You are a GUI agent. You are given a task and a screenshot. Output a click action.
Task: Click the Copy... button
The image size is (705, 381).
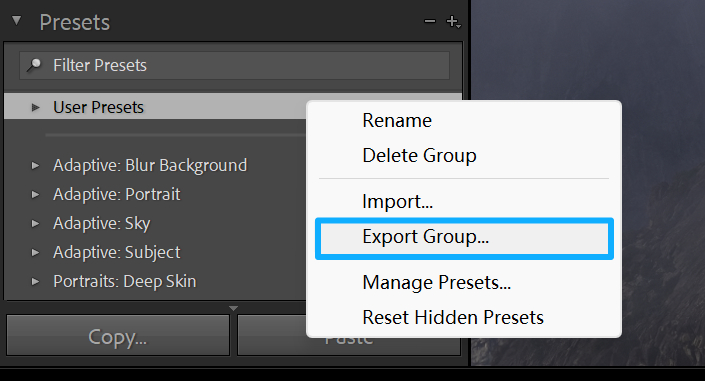[x=118, y=336]
